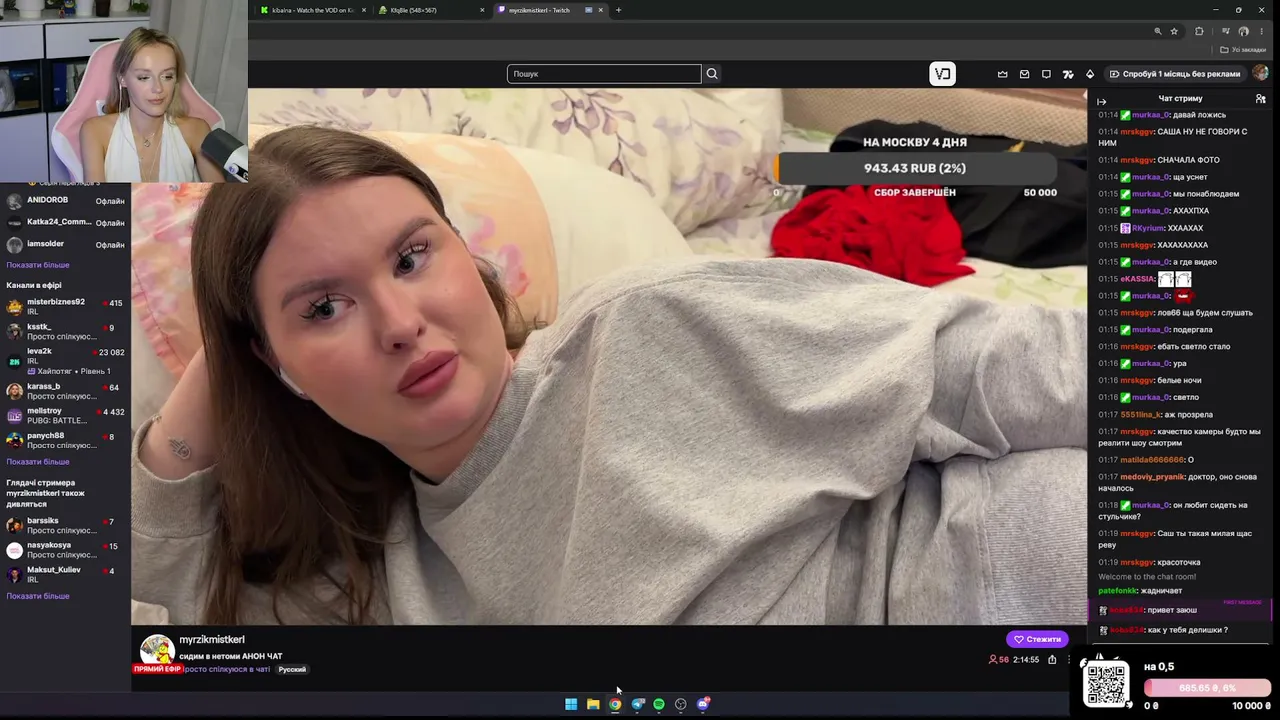Open the barssiks recommended channel
1280x720 pixels.
pyautogui.click(x=66, y=525)
